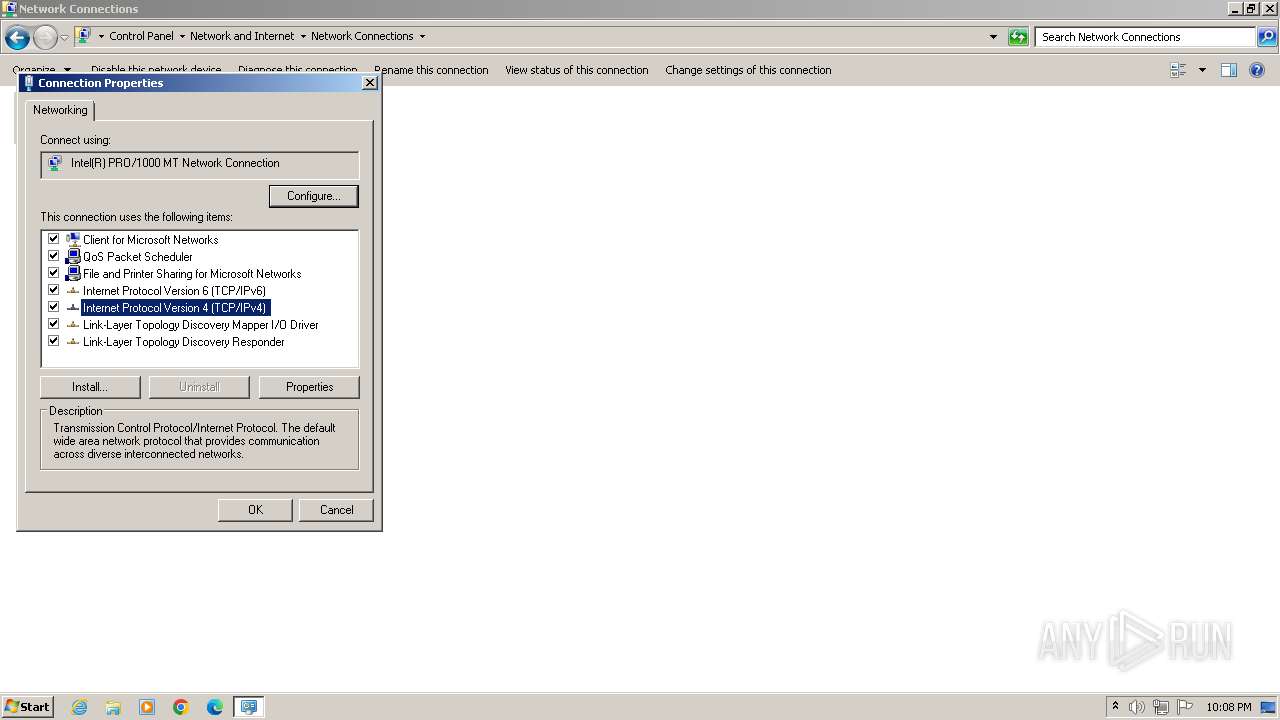Open Properties for the selected item
Viewport: 1280px width, 720px height.
(x=309, y=387)
